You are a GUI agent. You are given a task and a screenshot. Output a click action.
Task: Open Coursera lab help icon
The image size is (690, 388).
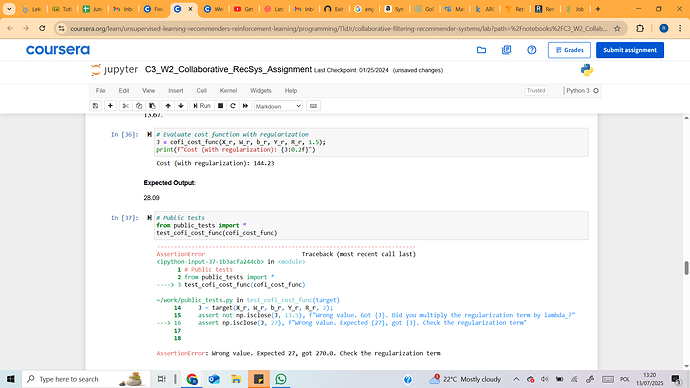[532, 50]
